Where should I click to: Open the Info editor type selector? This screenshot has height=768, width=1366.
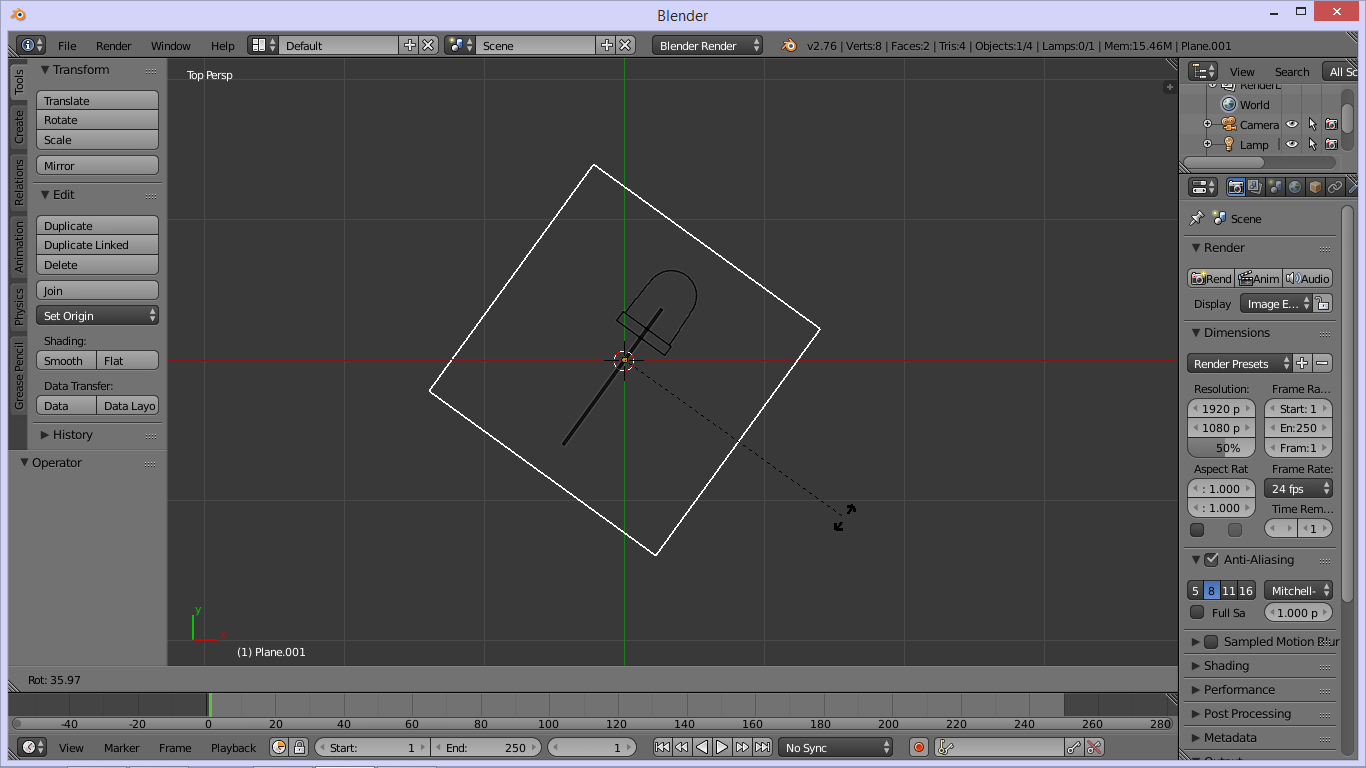coord(31,45)
